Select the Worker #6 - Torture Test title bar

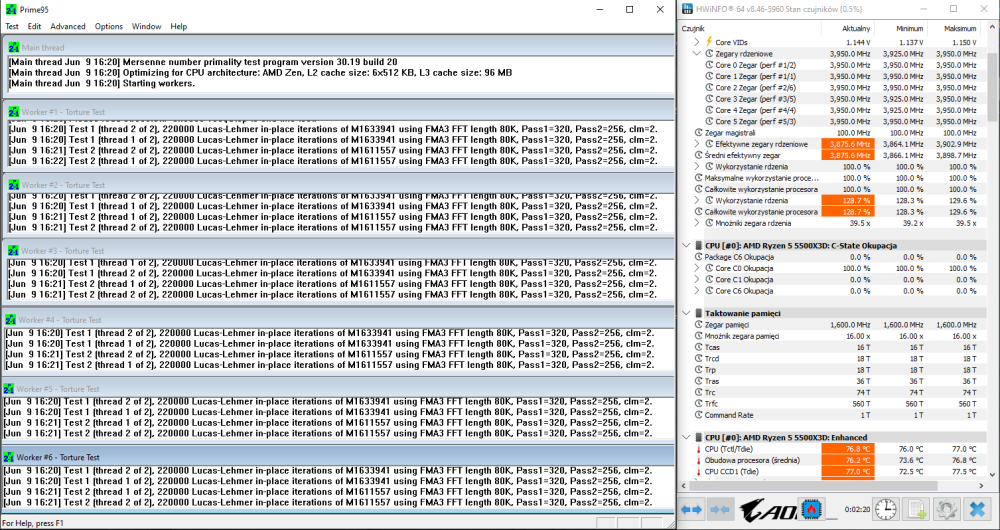pos(338,457)
